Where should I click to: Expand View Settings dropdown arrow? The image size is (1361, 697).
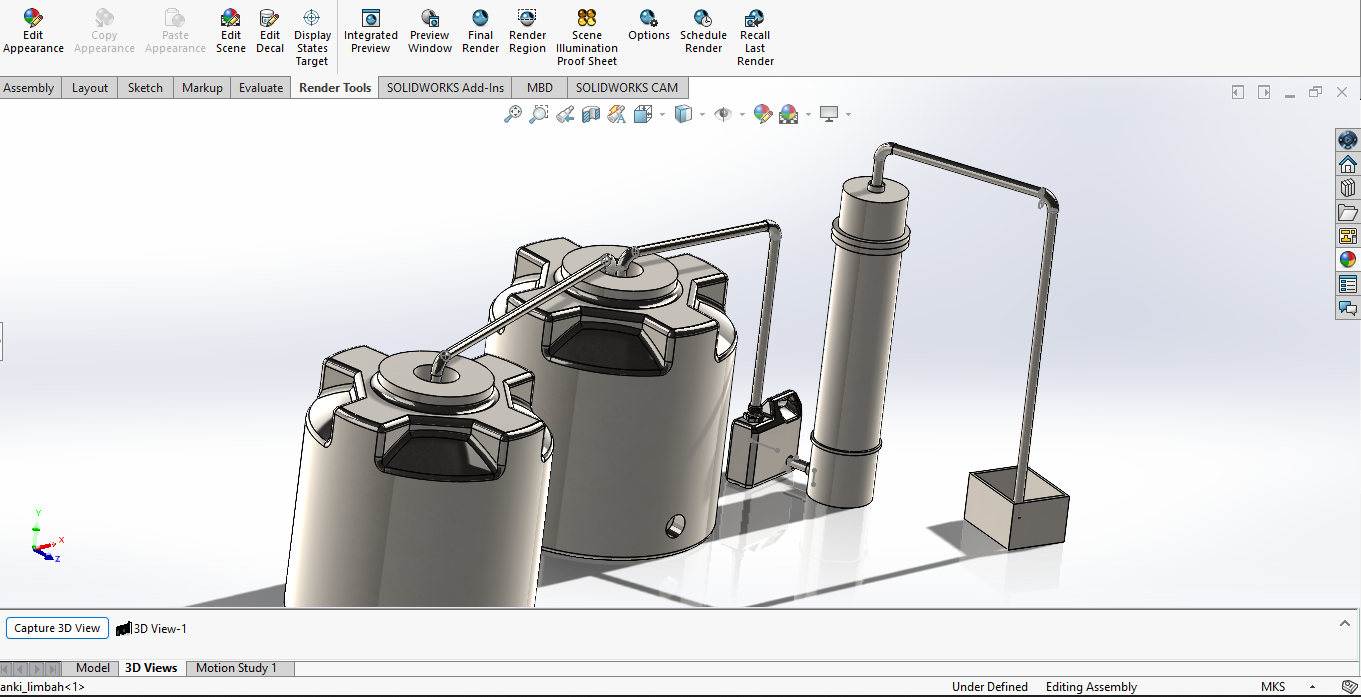coord(848,114)
